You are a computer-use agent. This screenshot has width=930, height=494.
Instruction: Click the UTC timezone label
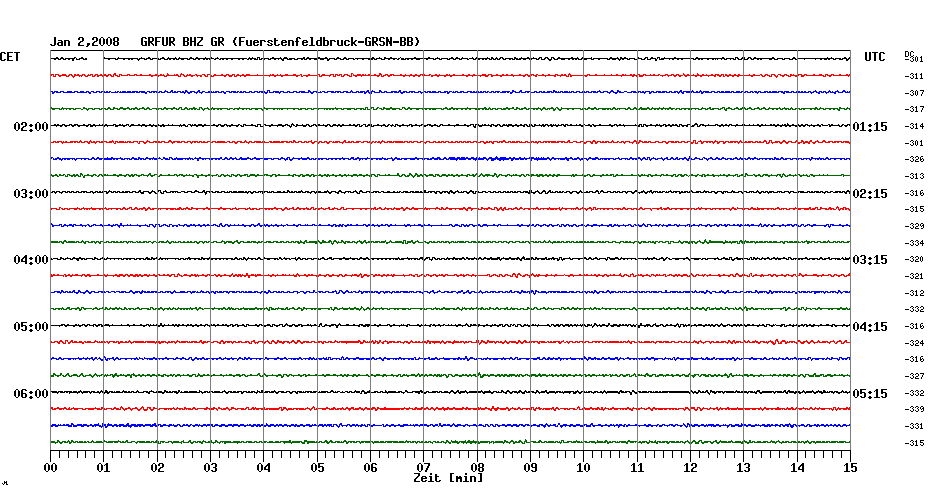(875, 57)
